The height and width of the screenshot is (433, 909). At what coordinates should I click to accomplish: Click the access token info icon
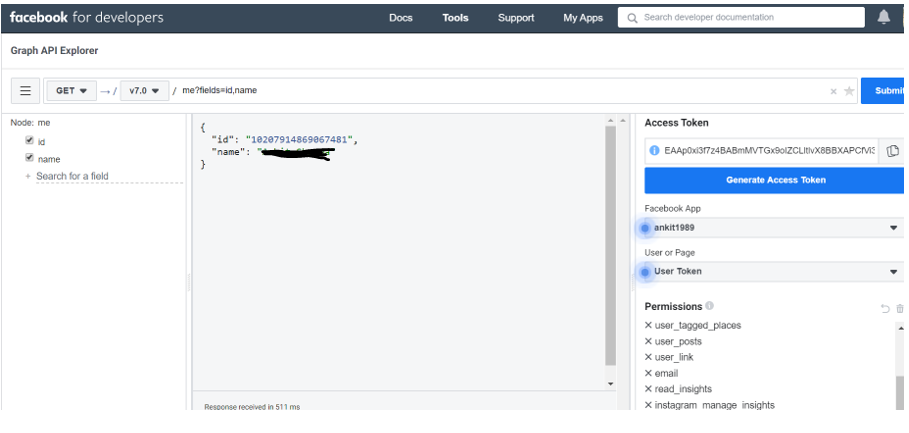[x=655, y=151]
